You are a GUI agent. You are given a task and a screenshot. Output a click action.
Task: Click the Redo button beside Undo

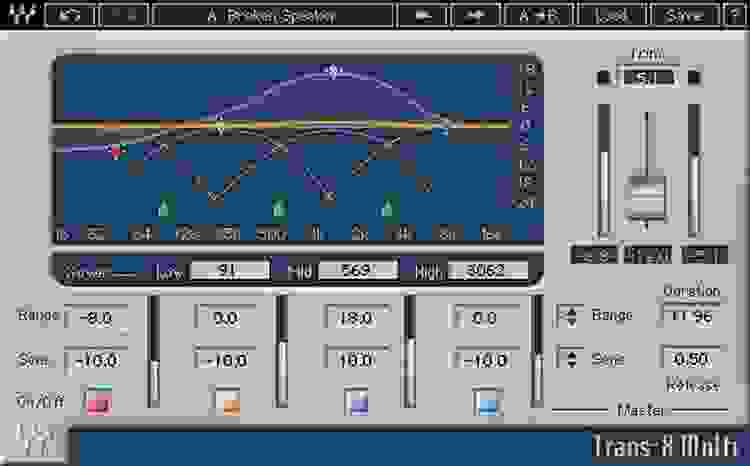[125, 16]
